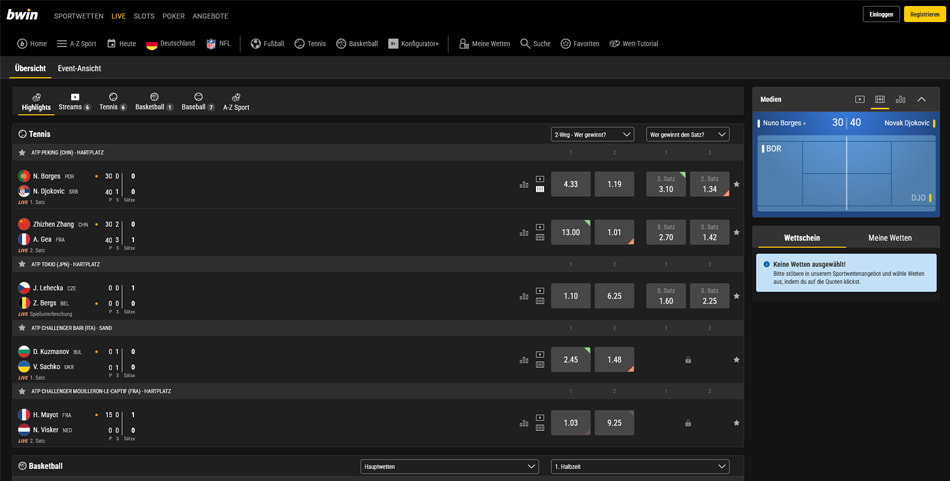Image resolution: width=950 pixels, height=481 pixels.
Task: Star the ATP Challenger Bari league
Action: pos(22,328)
